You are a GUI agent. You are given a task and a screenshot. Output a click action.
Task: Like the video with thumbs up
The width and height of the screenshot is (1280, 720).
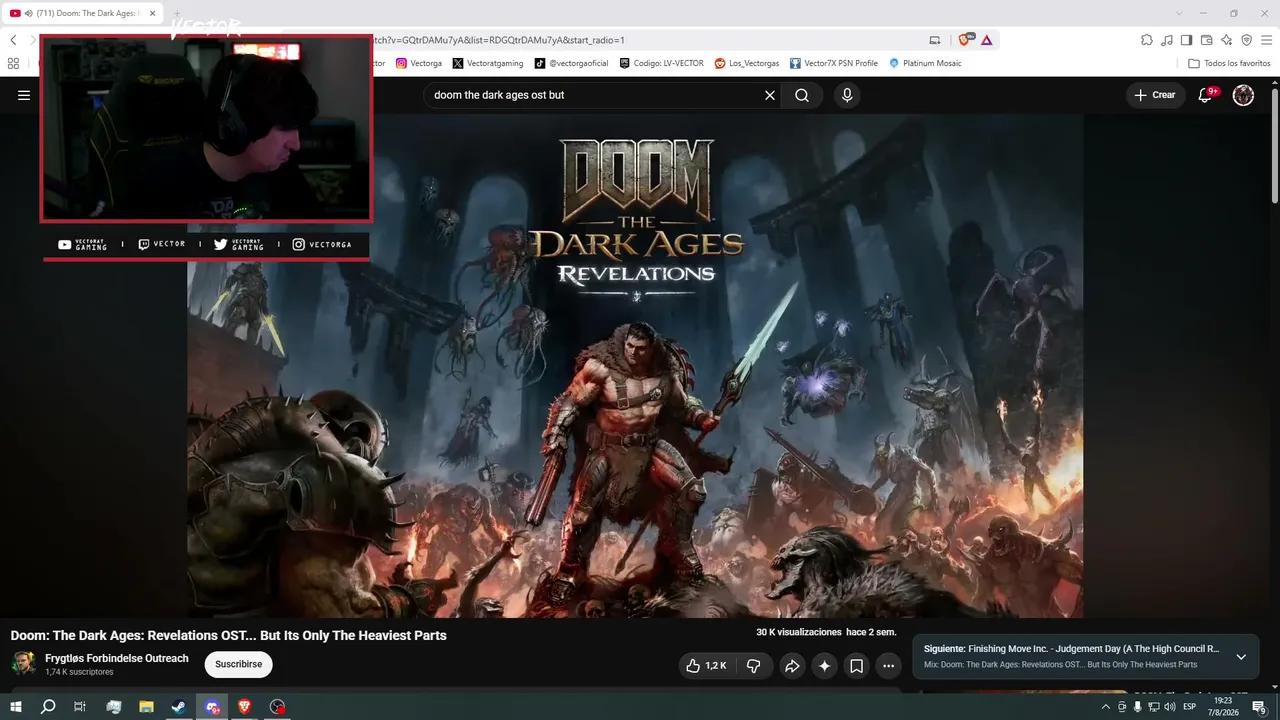point(706,666)
